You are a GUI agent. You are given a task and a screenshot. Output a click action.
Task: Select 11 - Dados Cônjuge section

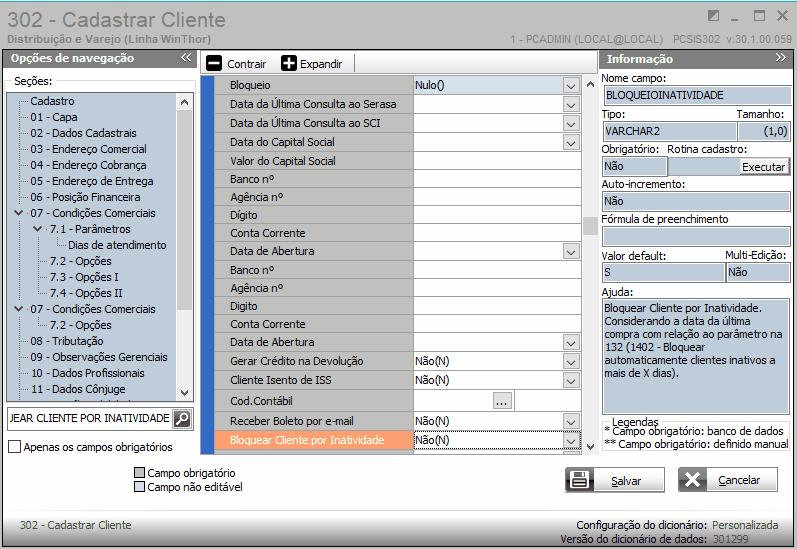[78, 389]
